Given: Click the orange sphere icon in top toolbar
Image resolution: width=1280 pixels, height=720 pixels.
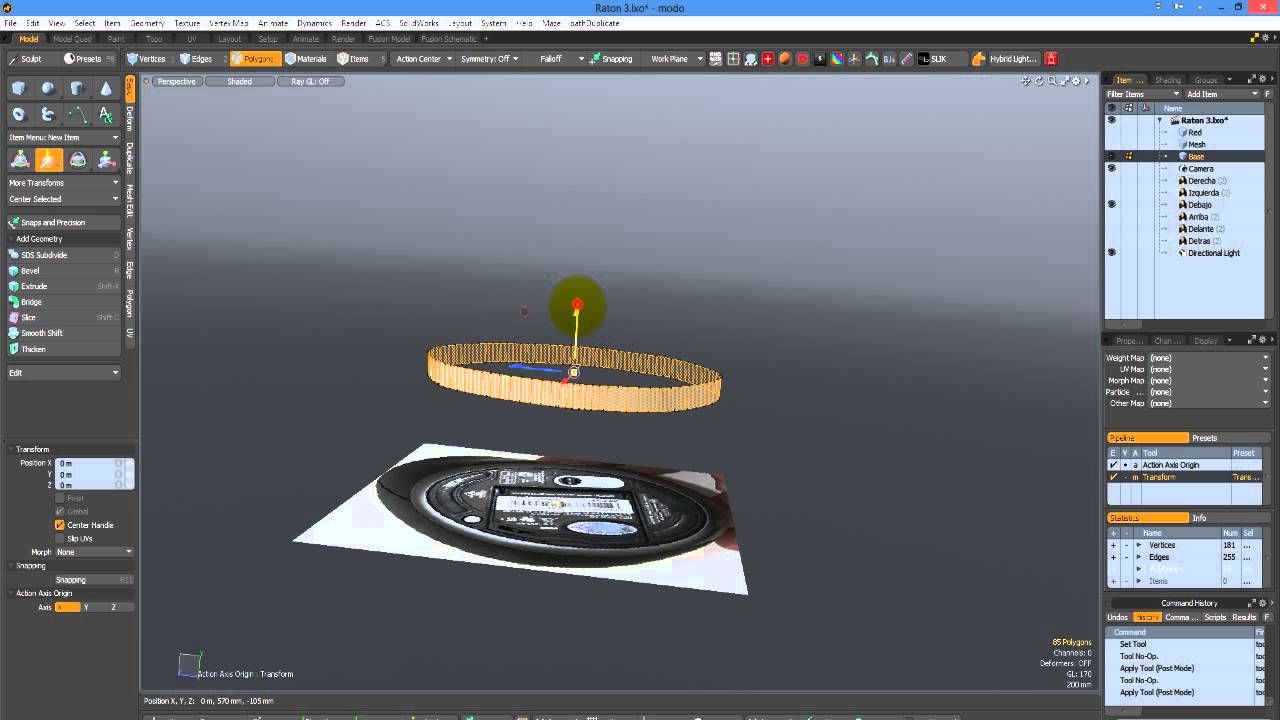Looking at the screenshot, I should pyautogui.click(x=785, y=59).
